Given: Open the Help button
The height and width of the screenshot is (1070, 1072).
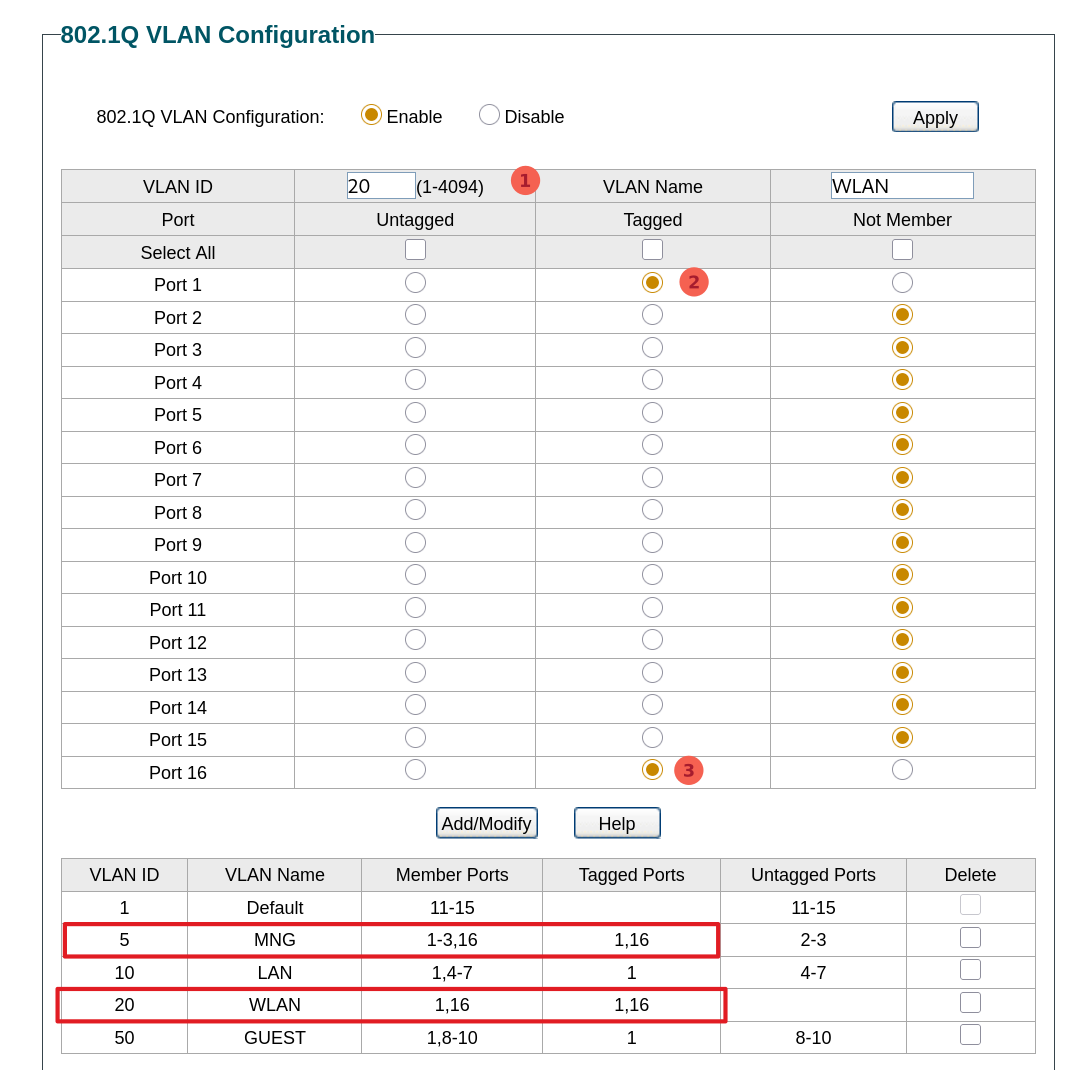Looking at the screenshot, I should tap(616, 823).
